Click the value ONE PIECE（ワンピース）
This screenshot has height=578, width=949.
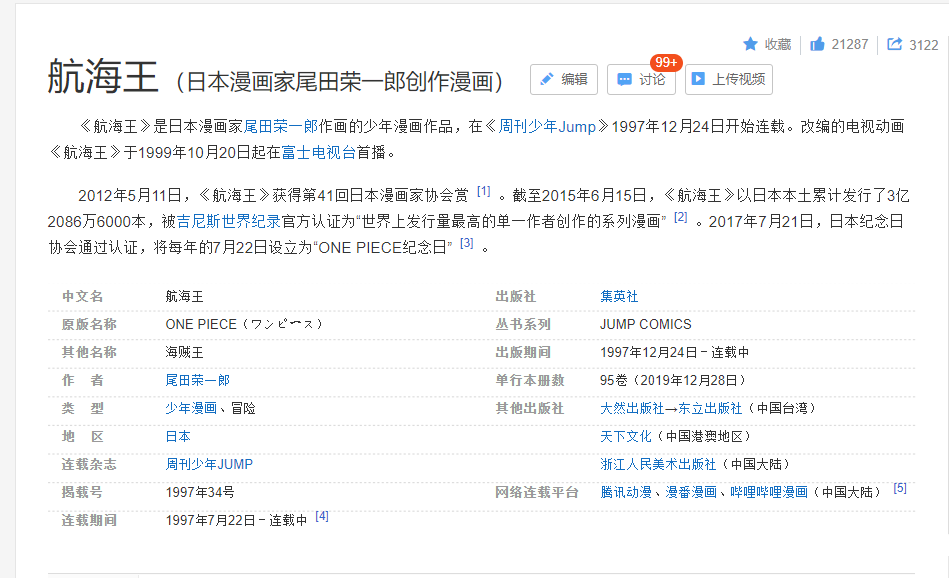[244, 324]
